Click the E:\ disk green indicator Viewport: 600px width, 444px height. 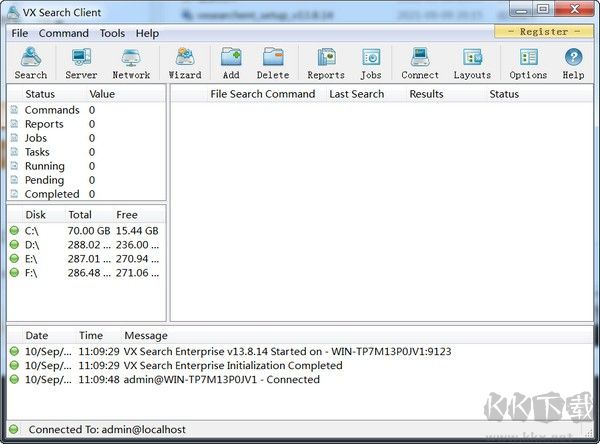pyautogui.click(x=14, y=259)
